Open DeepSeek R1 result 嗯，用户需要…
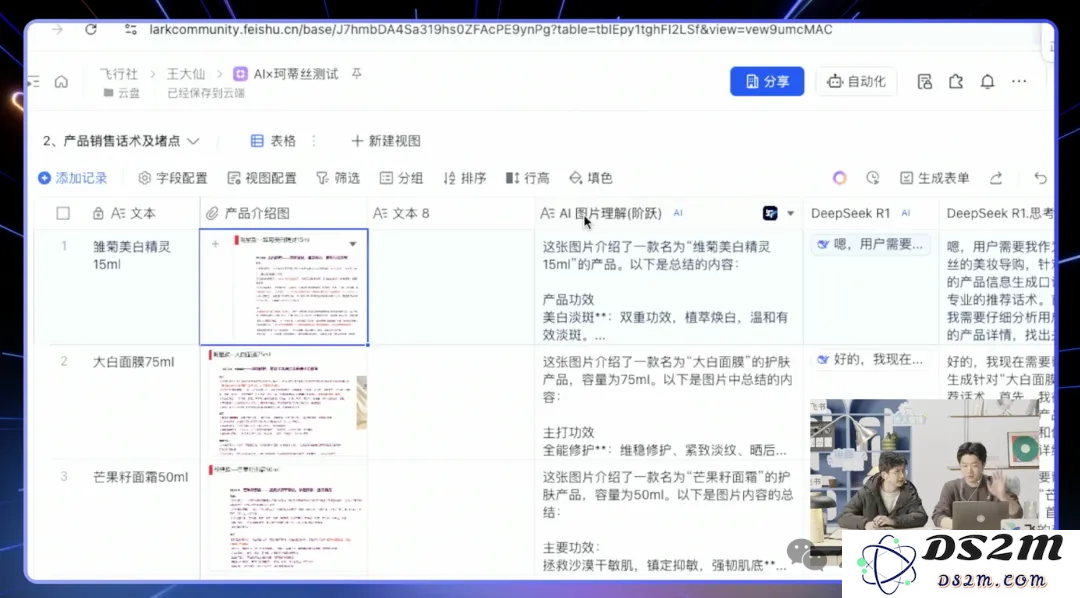This screenshot has width=1080, height=598. 870,244
